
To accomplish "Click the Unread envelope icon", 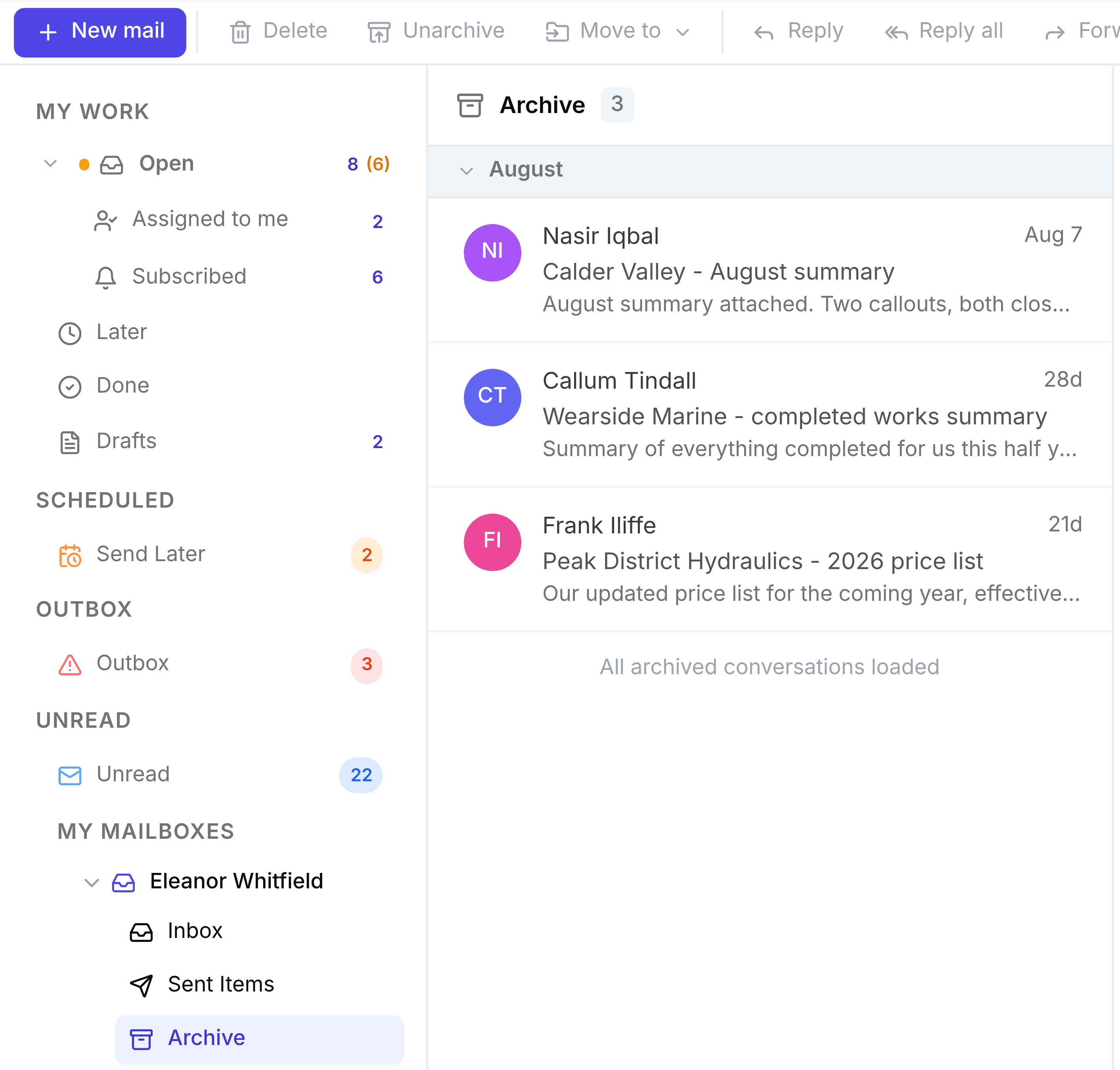I will pos(69,775).
